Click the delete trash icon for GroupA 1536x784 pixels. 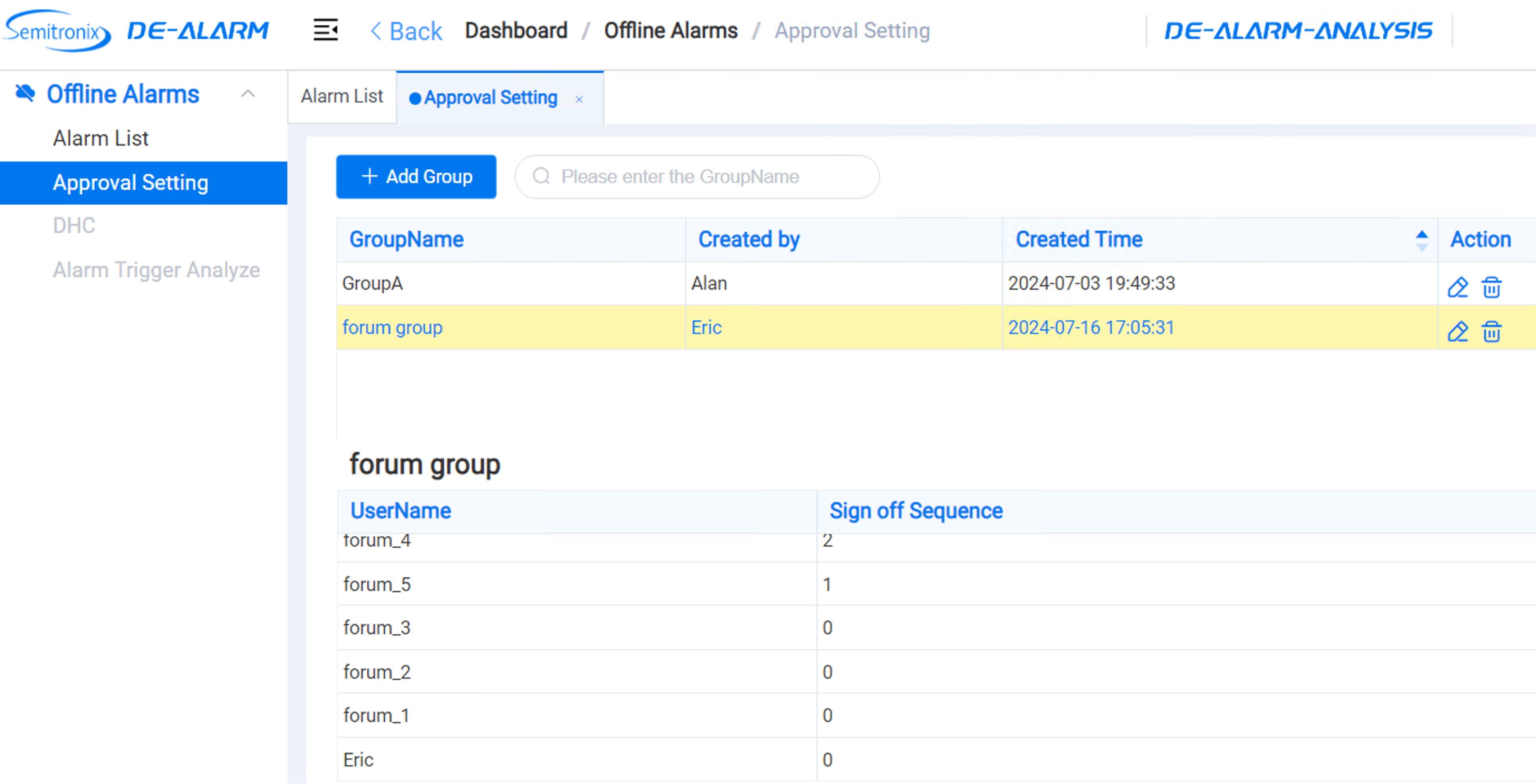(x=1491, y=287)
